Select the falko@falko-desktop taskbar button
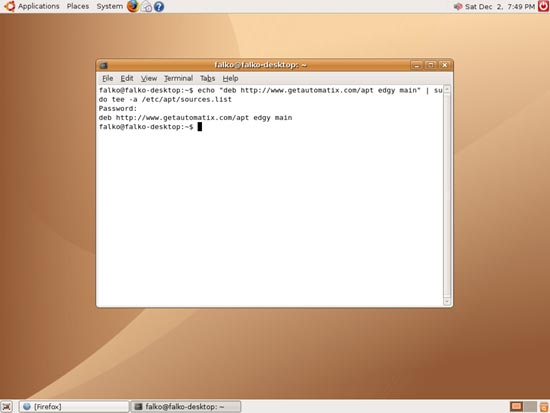This screenshot has width=550, height=413. [x=186, y=407]
